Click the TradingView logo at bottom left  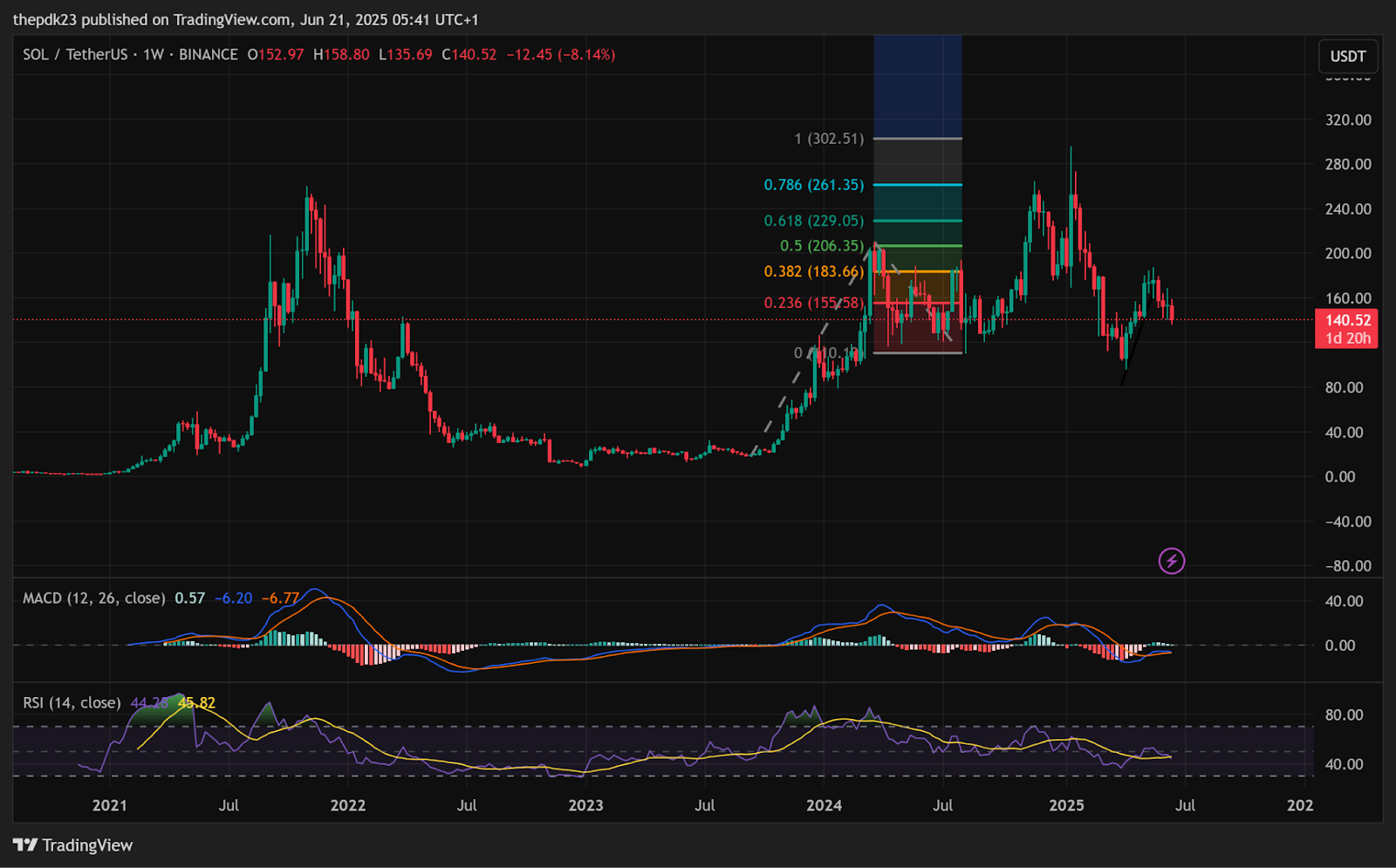point(73,845)
